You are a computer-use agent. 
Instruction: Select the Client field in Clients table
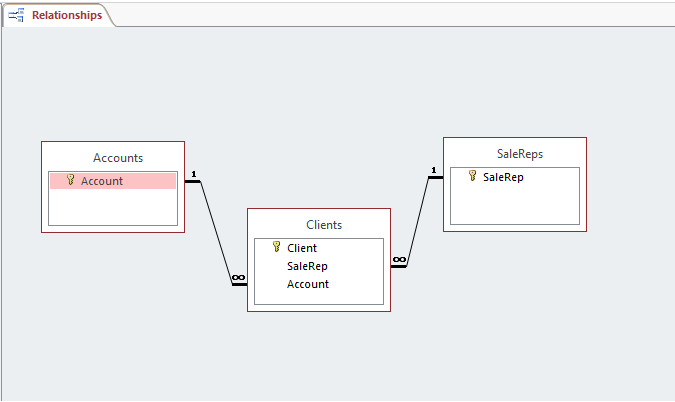302,248
